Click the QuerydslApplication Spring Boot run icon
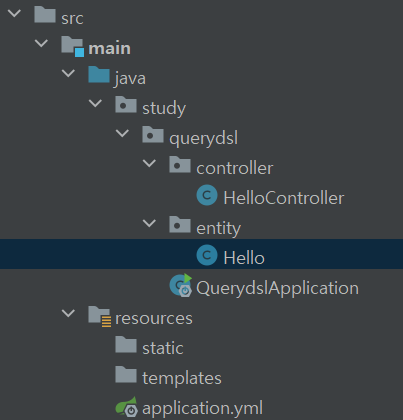Screen dimensions: 403x420 click(181, 285)
